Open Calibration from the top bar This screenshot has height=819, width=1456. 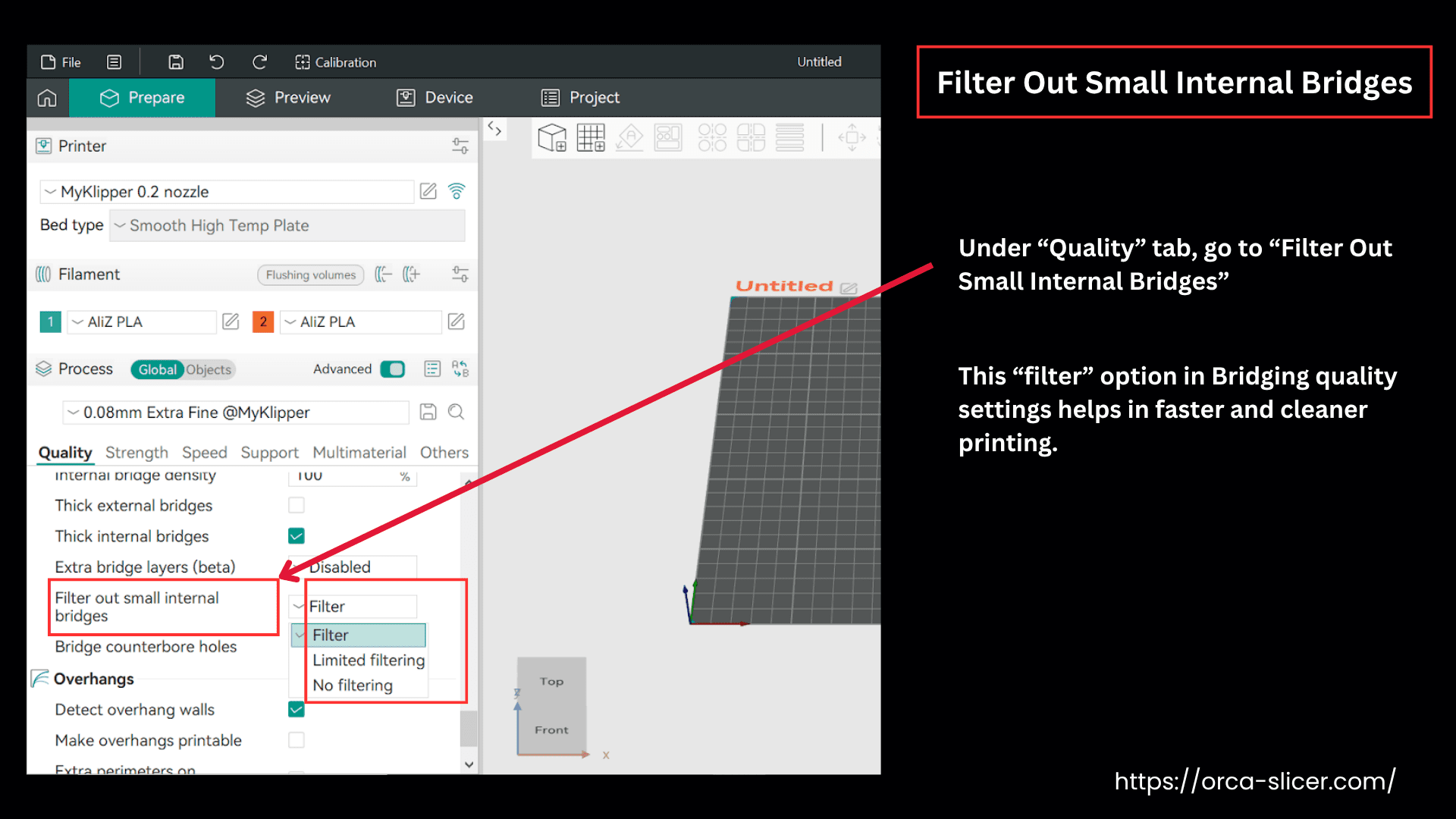click(336, 62)
